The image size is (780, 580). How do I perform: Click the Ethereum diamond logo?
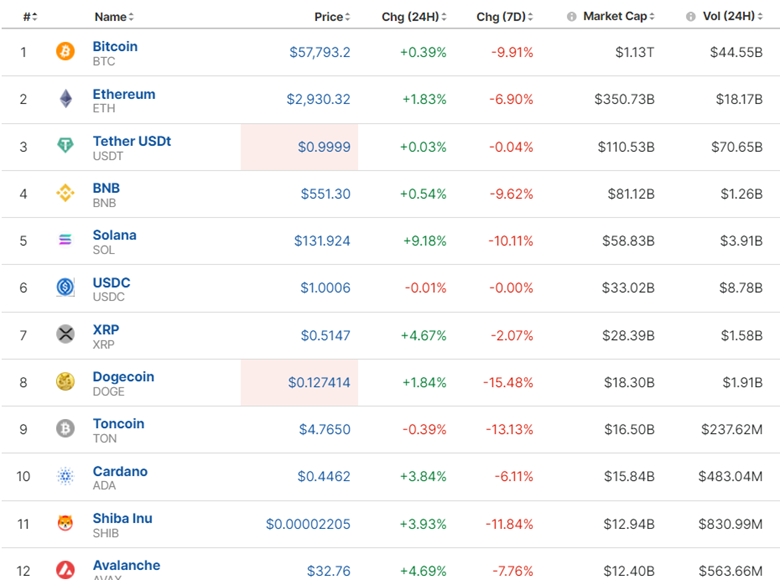tap(66, 98)
